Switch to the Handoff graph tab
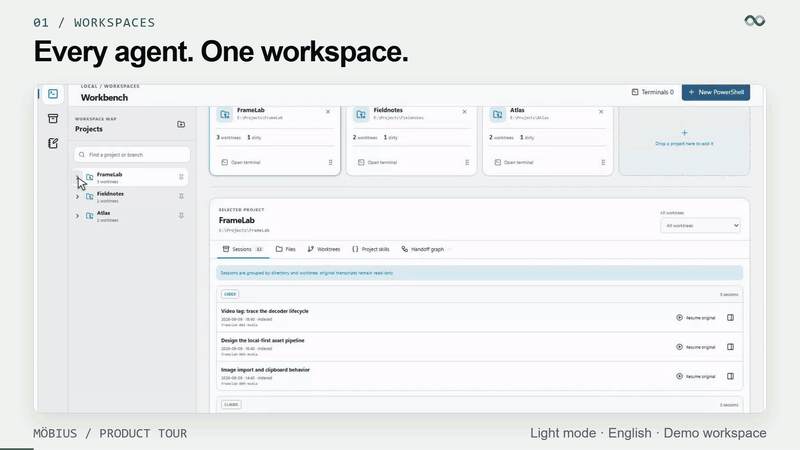800x450 pixels. point(422,249)
